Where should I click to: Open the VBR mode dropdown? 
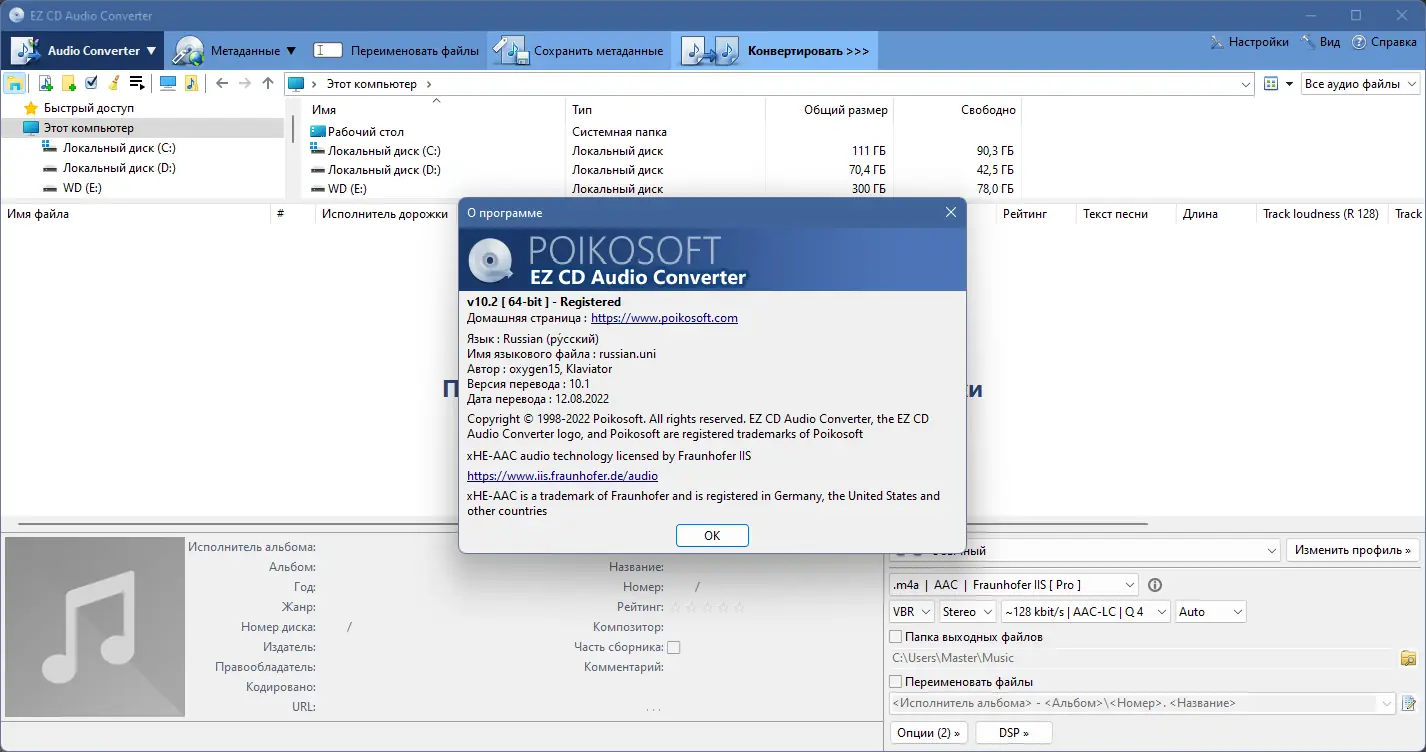(x=912, y=611)
